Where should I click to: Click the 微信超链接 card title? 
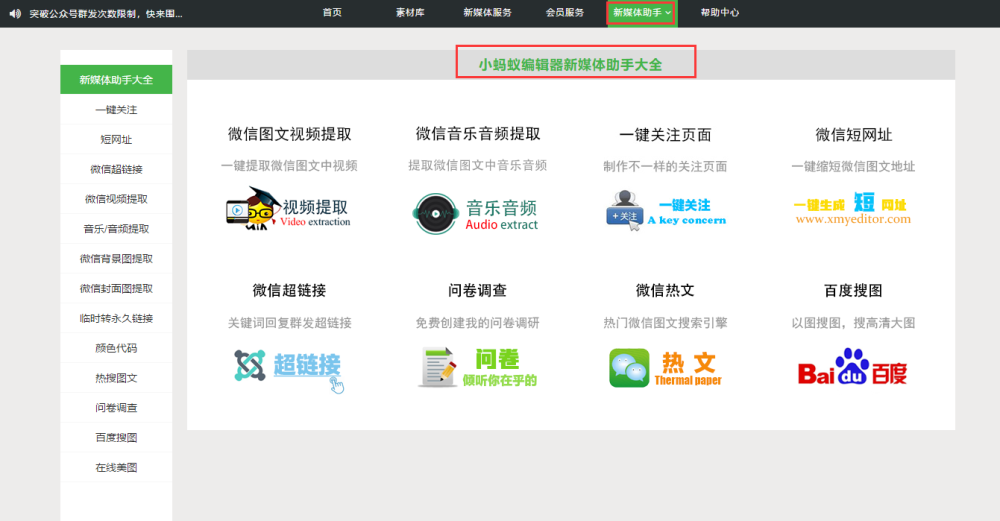point(289,291)
